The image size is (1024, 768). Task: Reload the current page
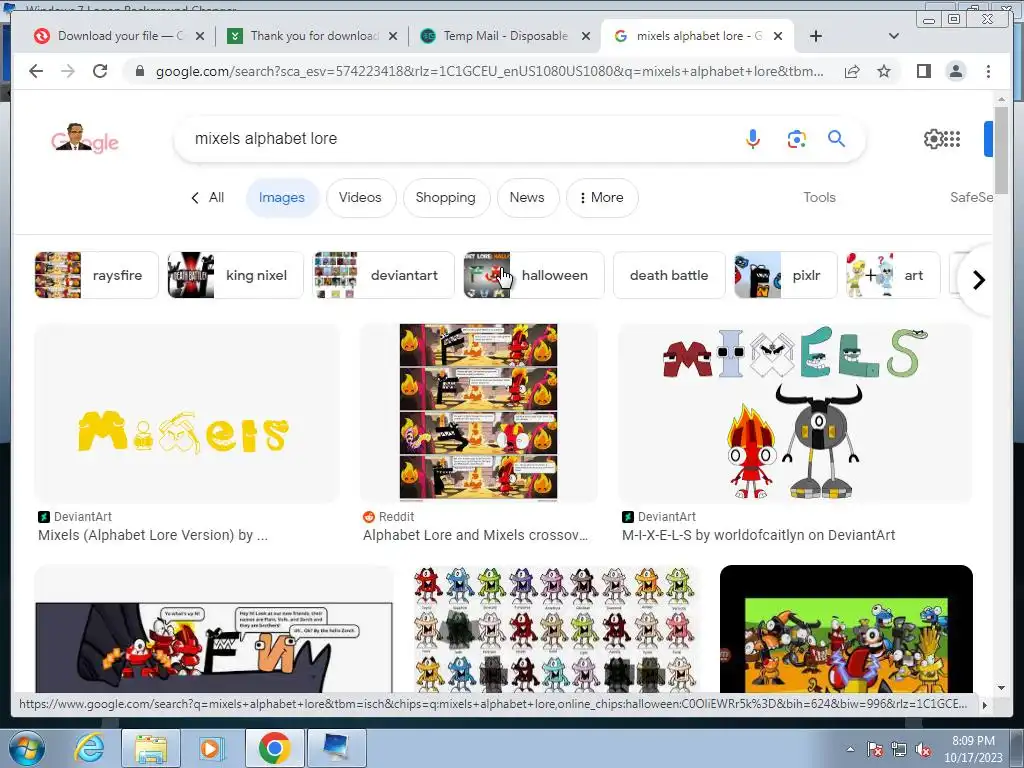click(x=100, y=71)
